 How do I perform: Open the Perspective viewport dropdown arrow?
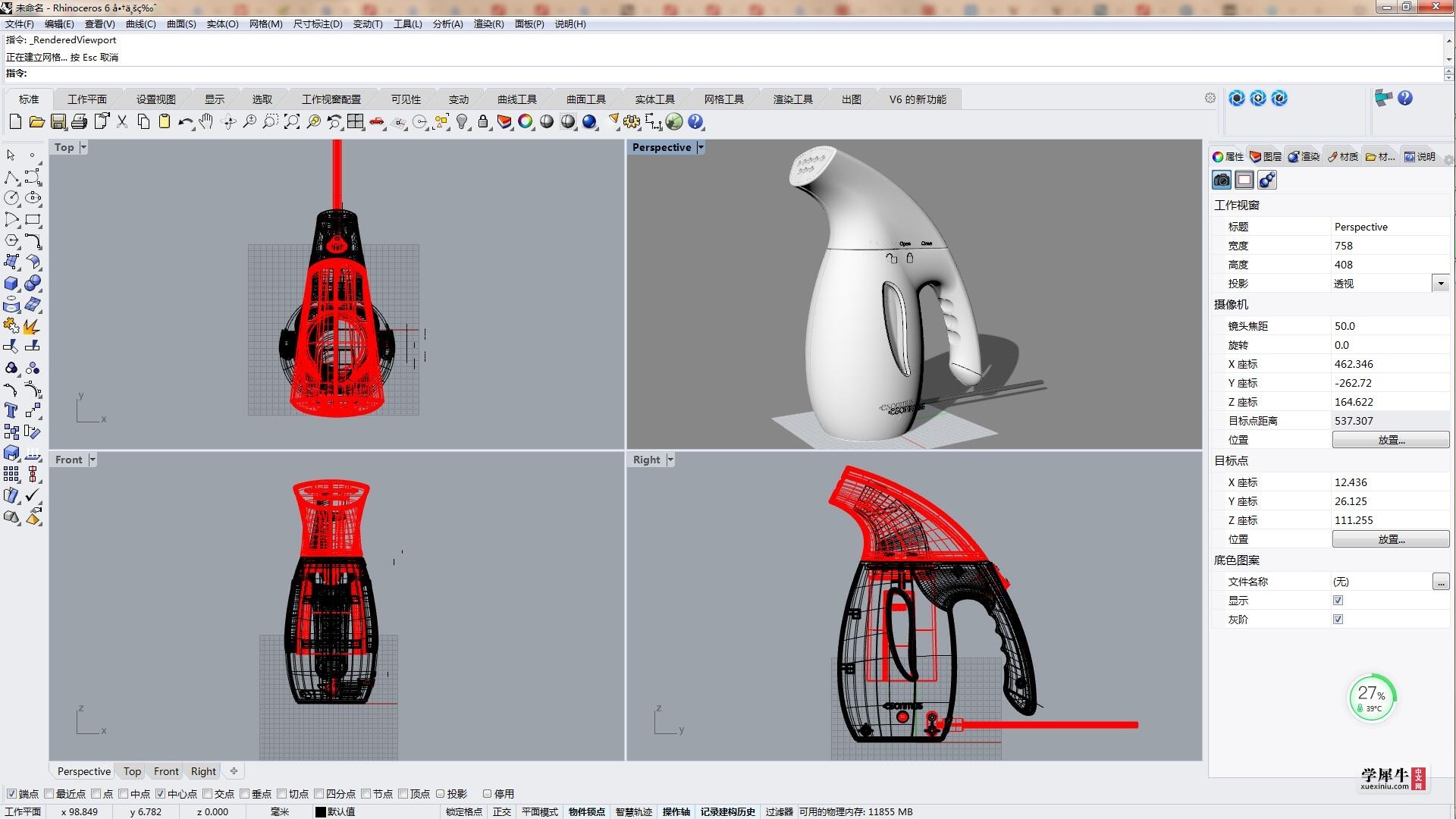click(701, 147)
